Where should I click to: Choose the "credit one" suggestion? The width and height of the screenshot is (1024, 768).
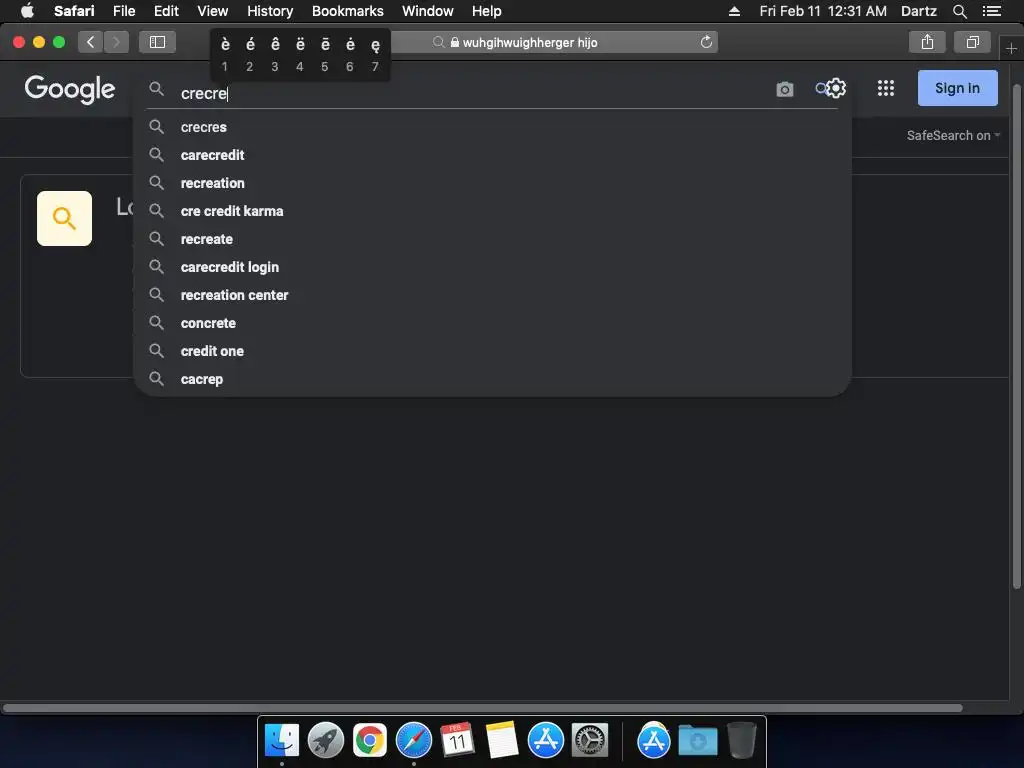(x=492, y=351)
